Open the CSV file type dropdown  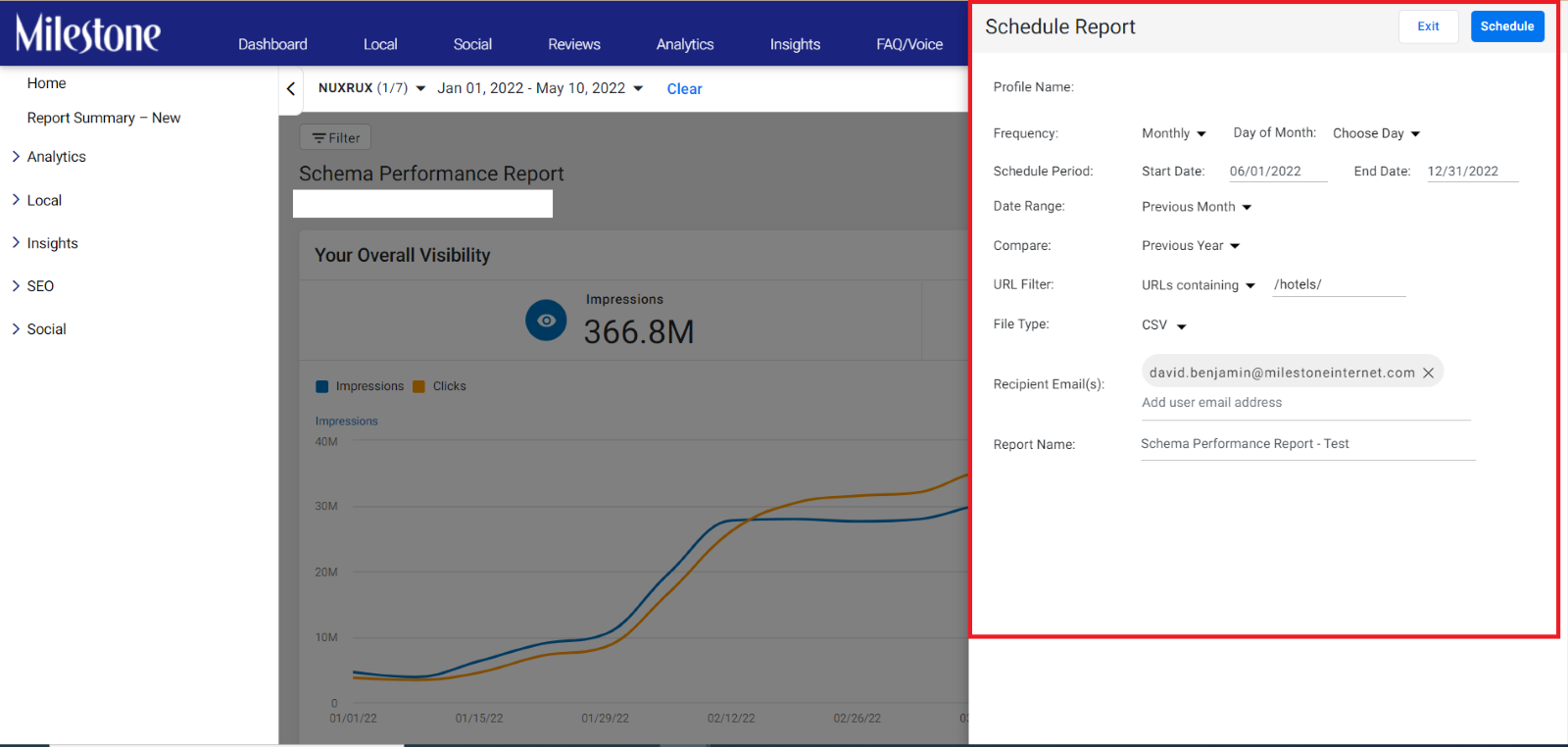(1163, 324)
